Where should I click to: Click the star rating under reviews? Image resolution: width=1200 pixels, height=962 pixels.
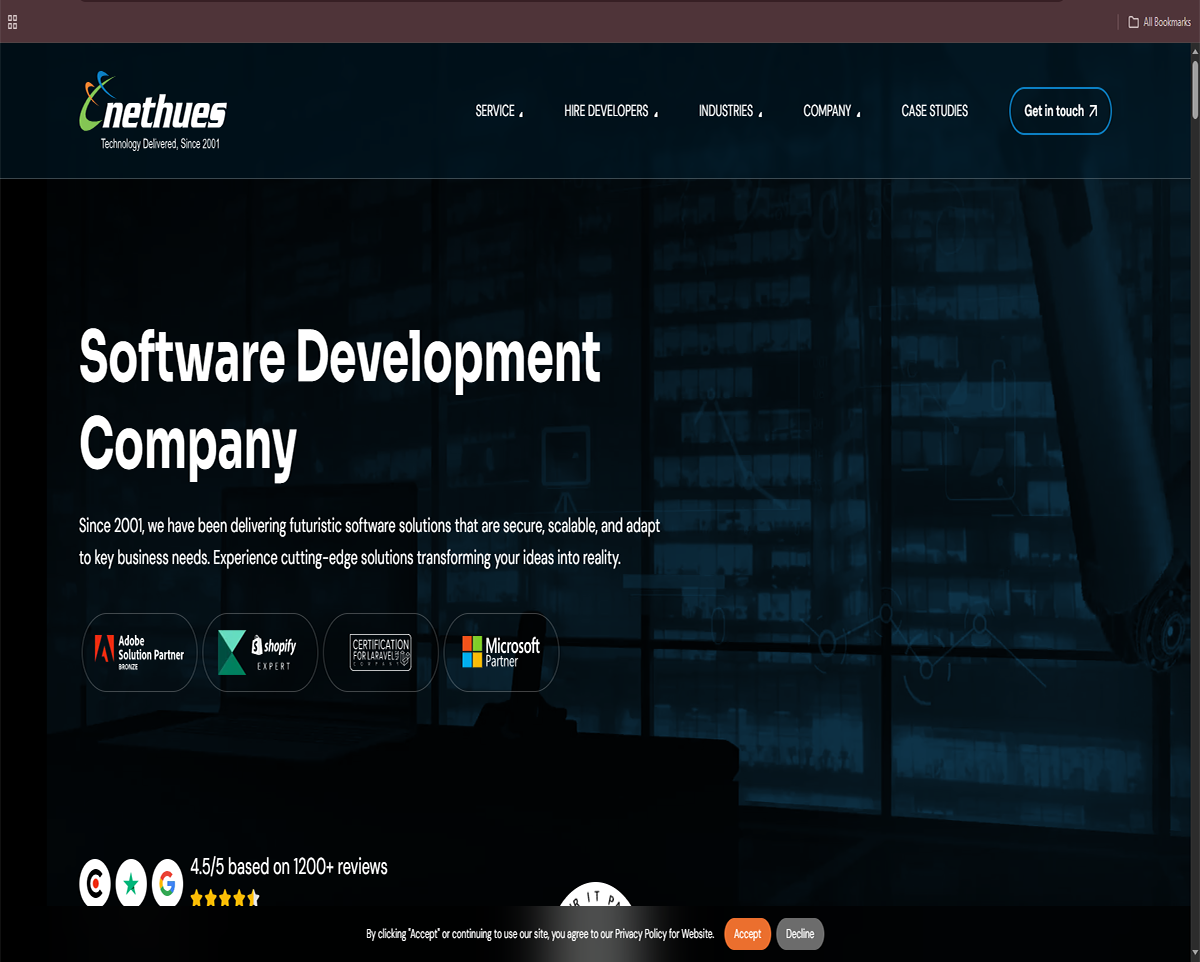click(225, 897)
